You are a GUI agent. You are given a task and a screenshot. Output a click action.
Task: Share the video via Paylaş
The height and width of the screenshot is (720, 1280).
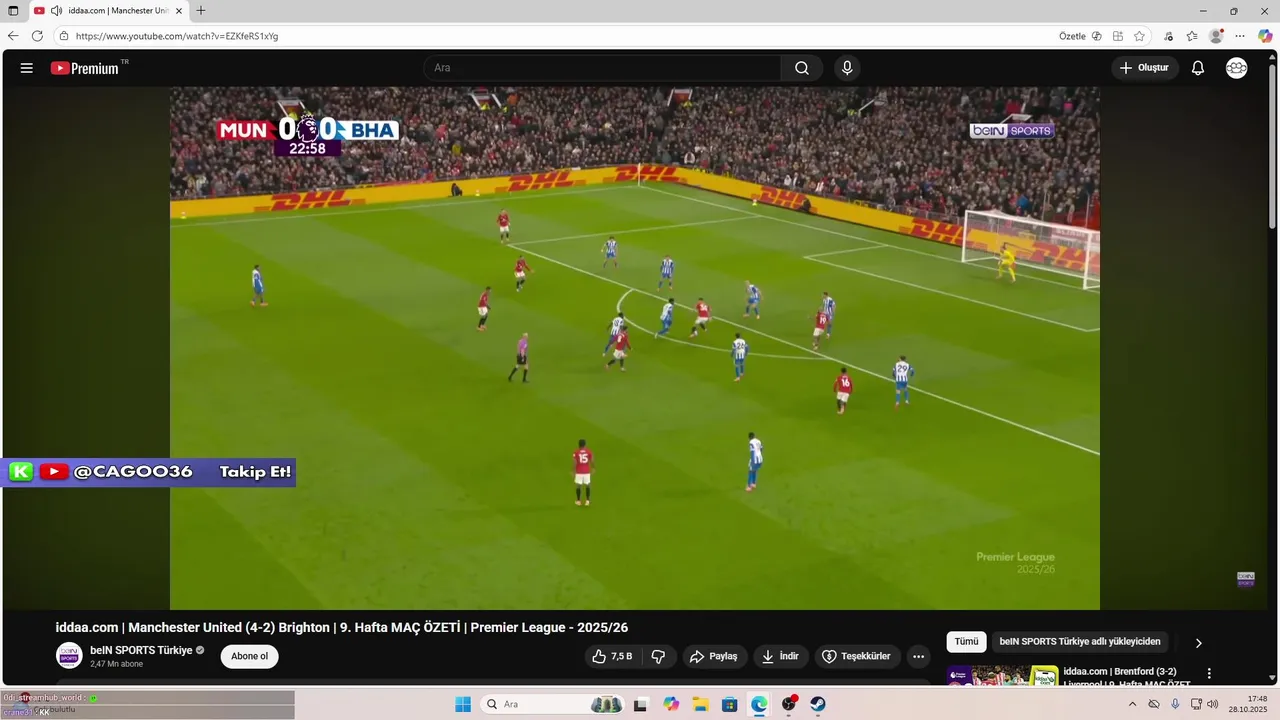tap(714, 656)
